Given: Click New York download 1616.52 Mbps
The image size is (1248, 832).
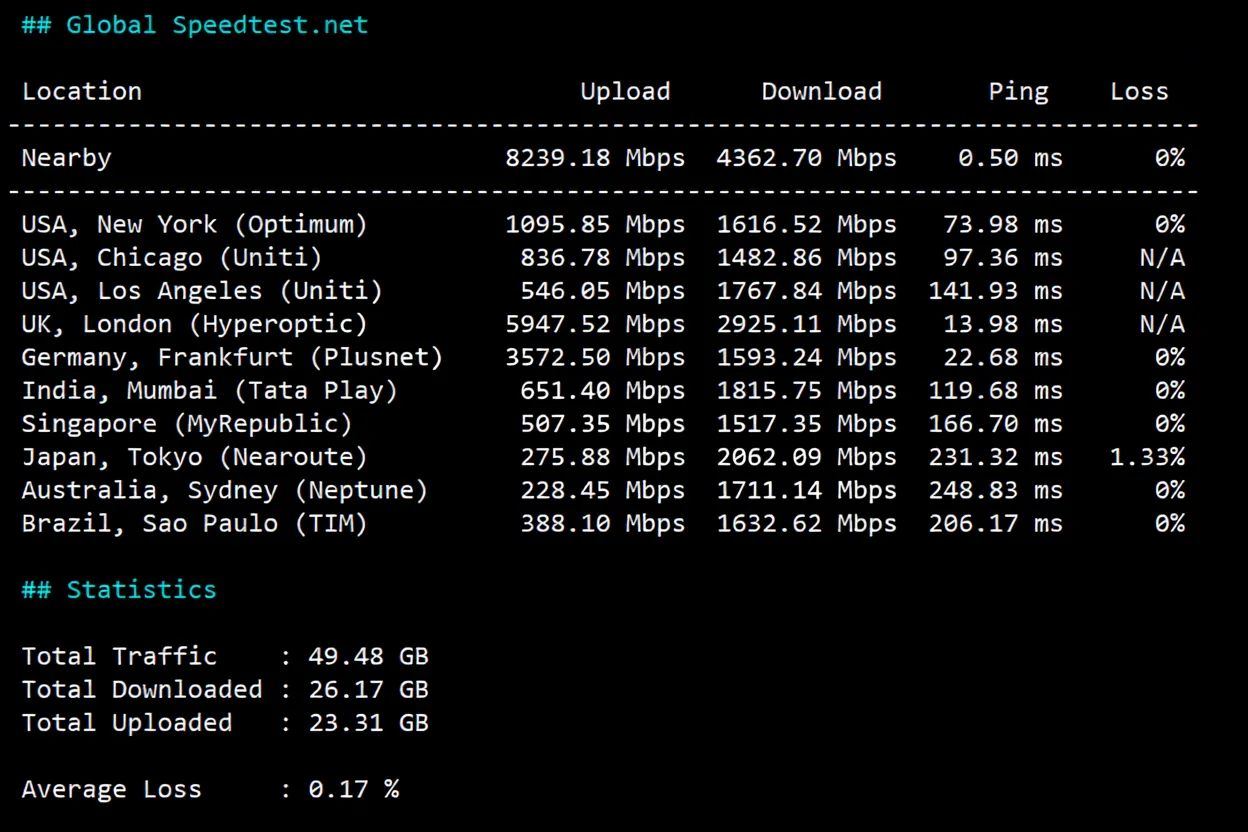Looking at the screenshot, I should [806, 225].
